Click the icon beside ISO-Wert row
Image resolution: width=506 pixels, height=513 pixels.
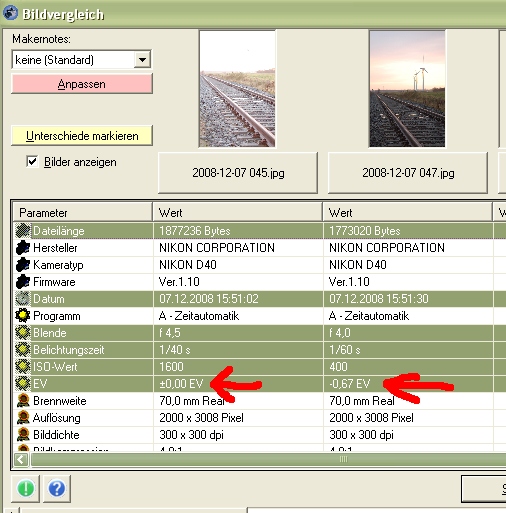(x=23, y=367)
